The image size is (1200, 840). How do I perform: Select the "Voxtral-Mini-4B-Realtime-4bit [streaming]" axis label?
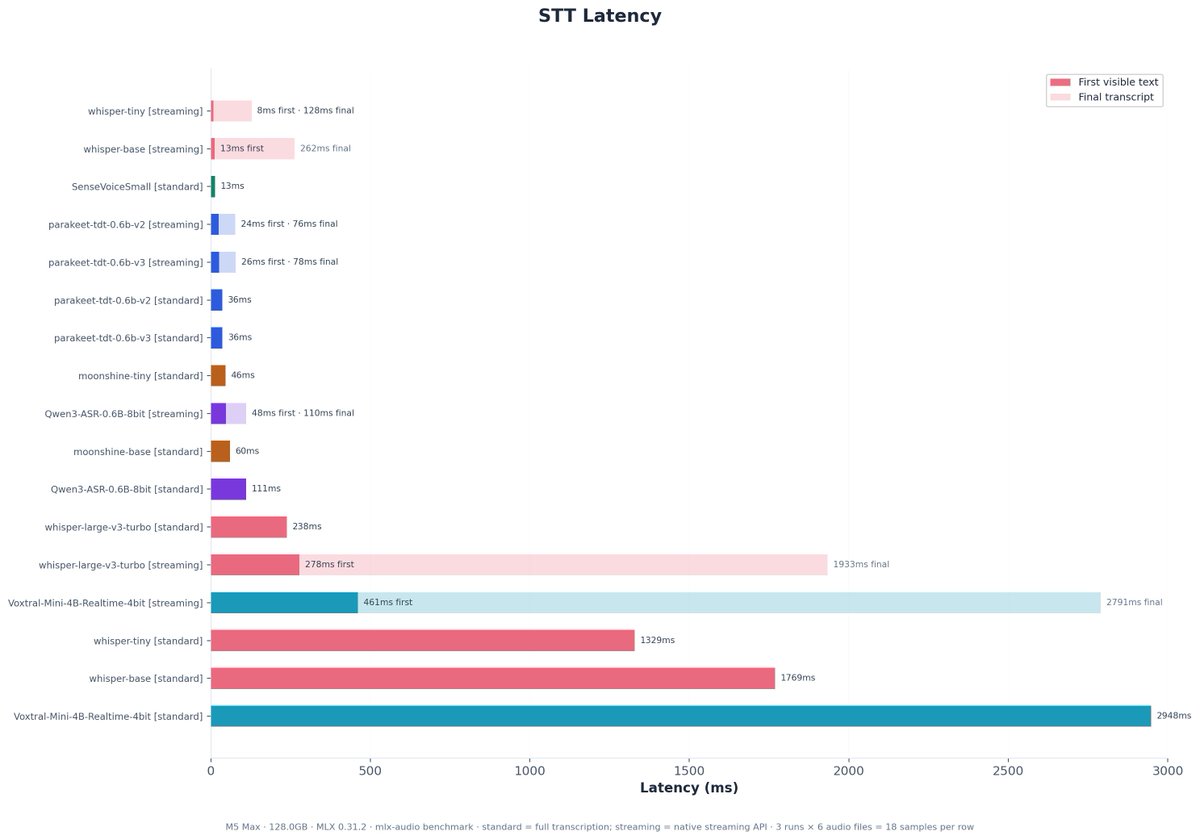click(106, 603)
